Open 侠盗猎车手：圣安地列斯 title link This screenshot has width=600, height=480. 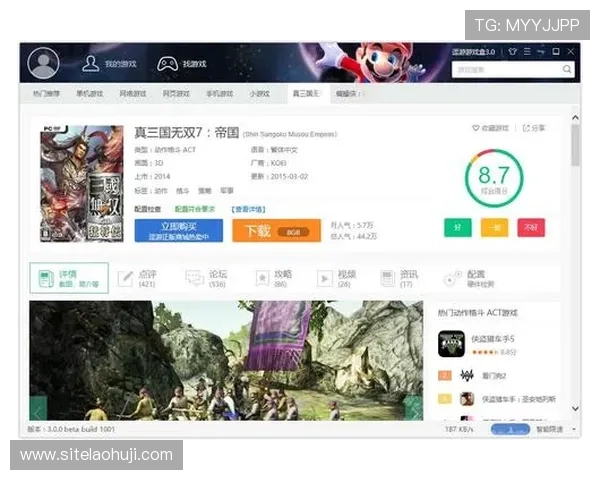518,399
